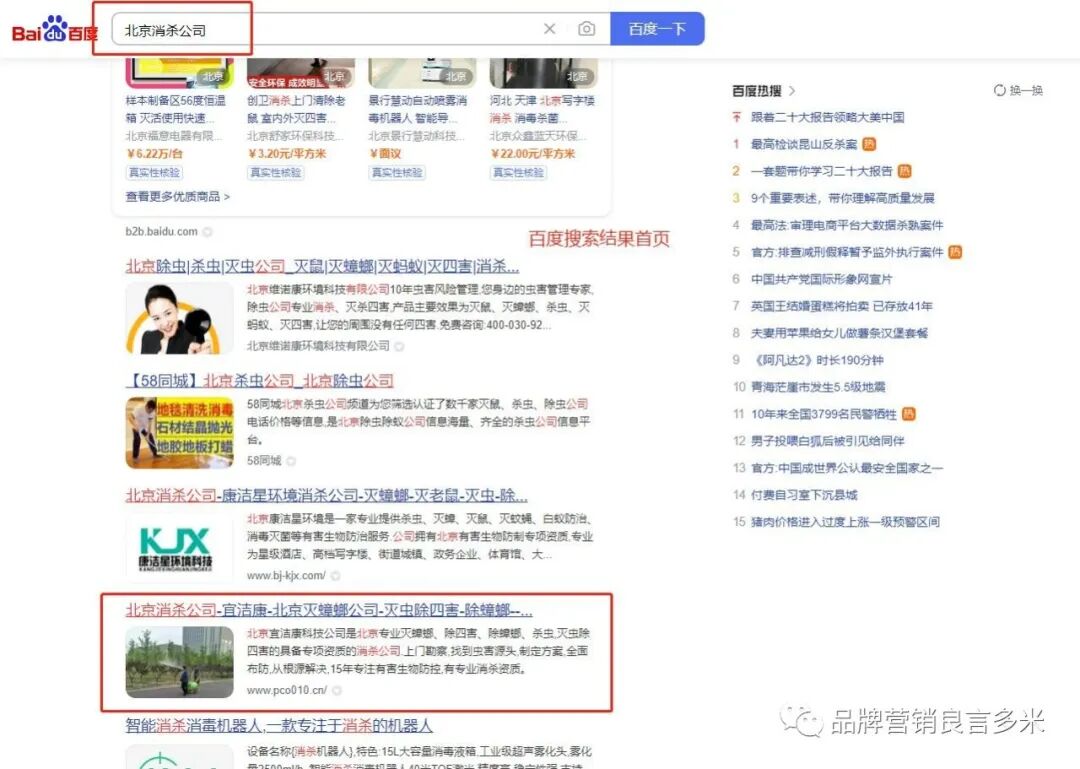Open the woman with phone thumbnail
The width and height of the screenshot is (1080, 769).
tap(179, 318)
